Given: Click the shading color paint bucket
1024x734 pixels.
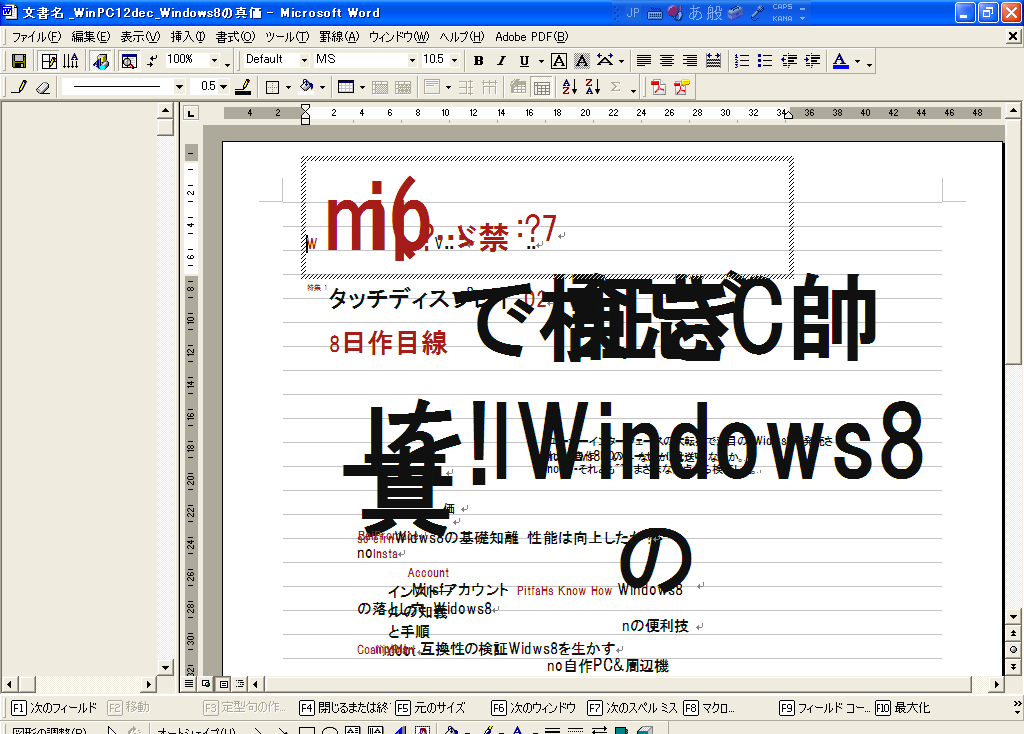Looking at the screenshot, I should 307,87.
